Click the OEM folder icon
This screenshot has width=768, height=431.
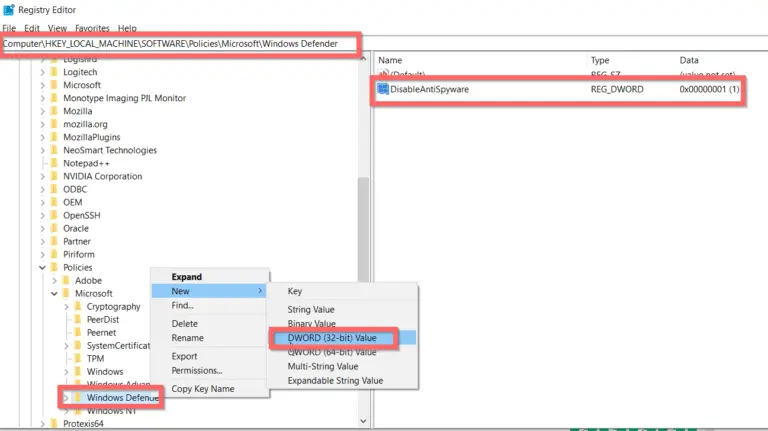[x=54, y=202]
